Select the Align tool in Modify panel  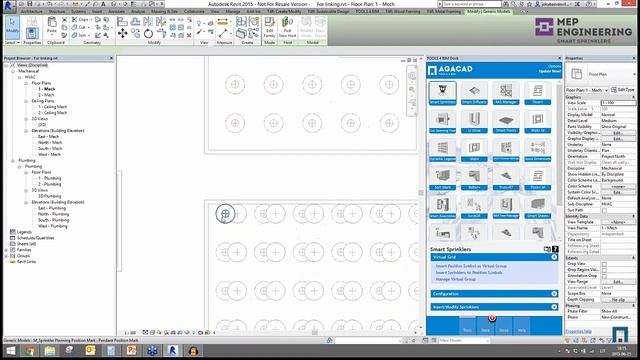pos(122,21)
